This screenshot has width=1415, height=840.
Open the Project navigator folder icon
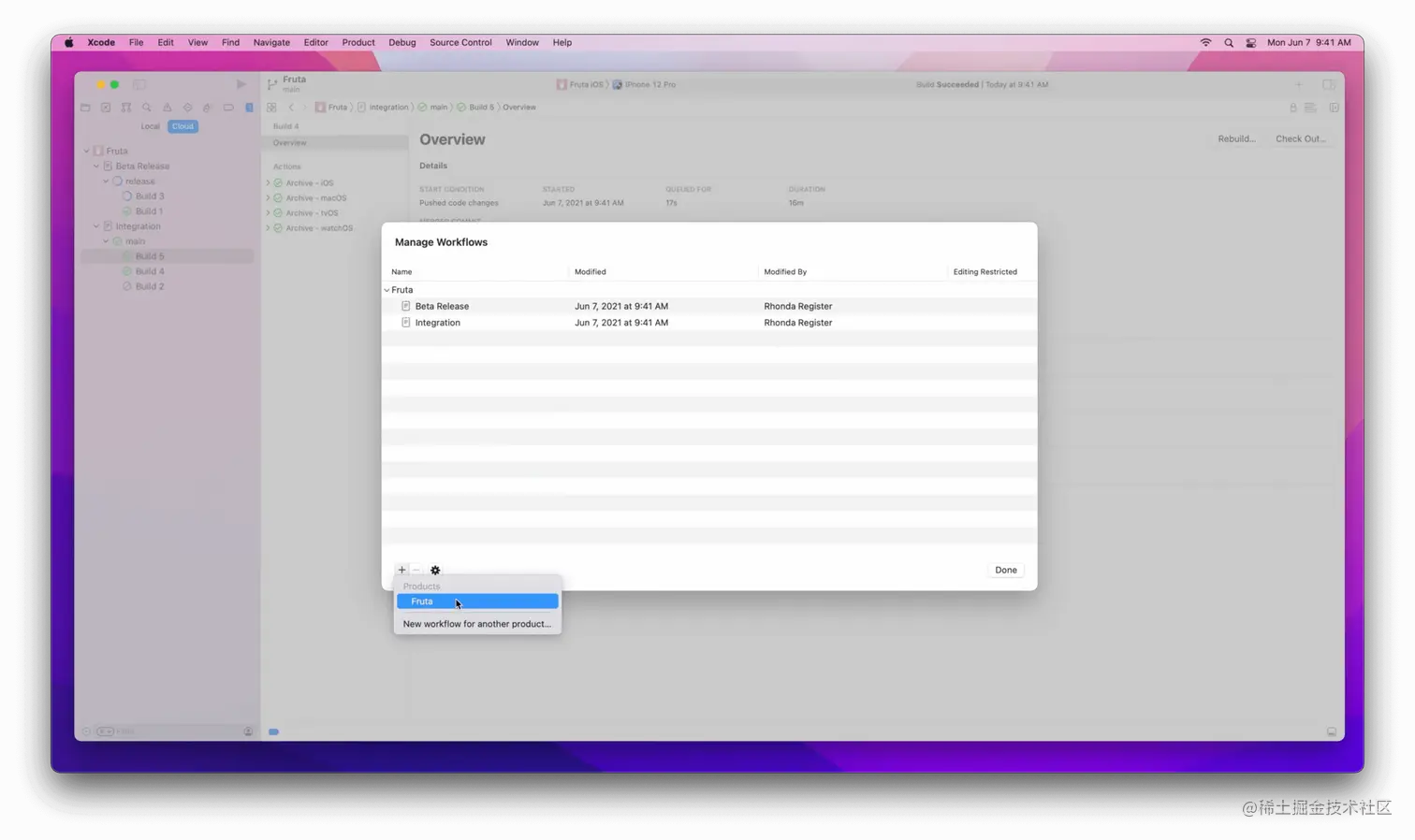(x=85, y=108)
